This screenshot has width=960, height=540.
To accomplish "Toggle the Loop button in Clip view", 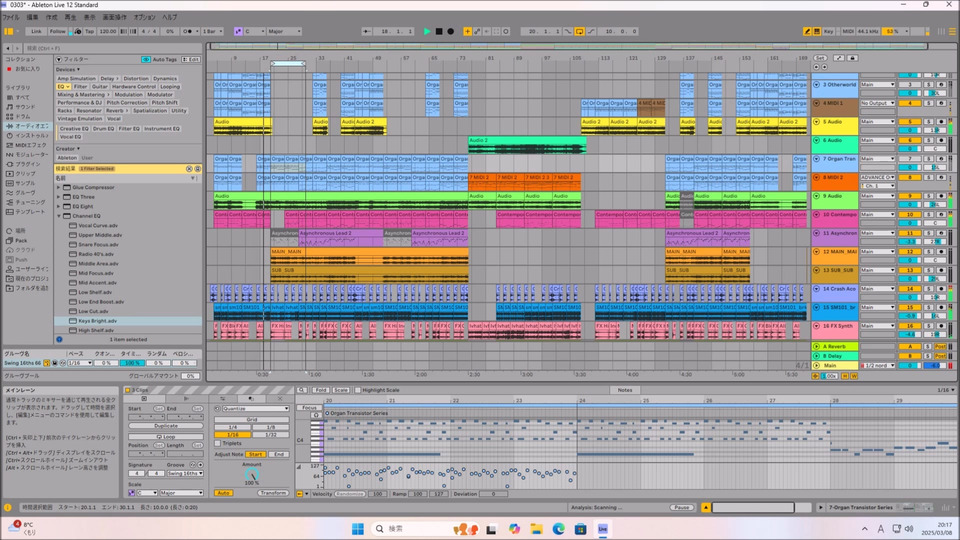I will click(x=166, y=437).
